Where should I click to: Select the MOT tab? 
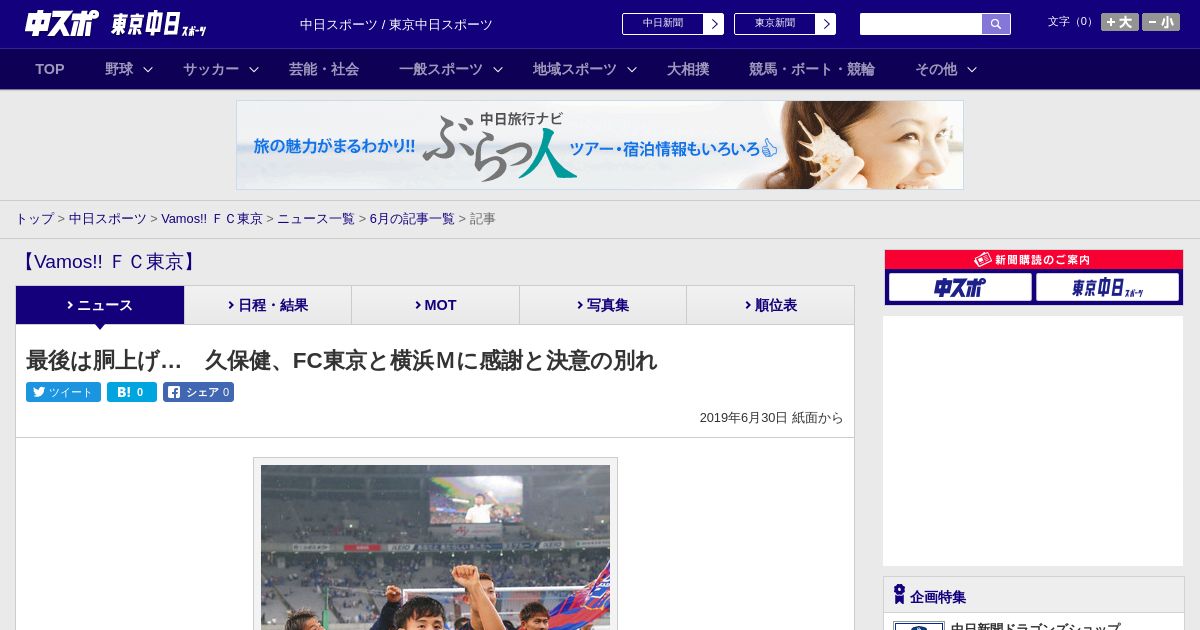pos(436,305)
